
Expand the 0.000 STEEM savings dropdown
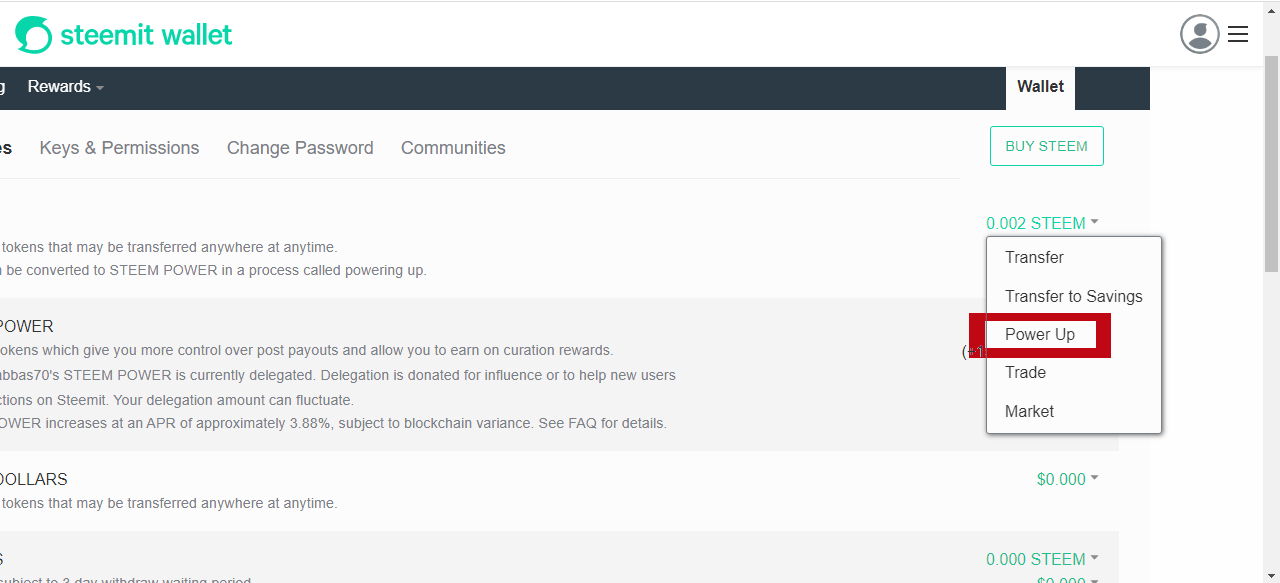click(1042, 559)
